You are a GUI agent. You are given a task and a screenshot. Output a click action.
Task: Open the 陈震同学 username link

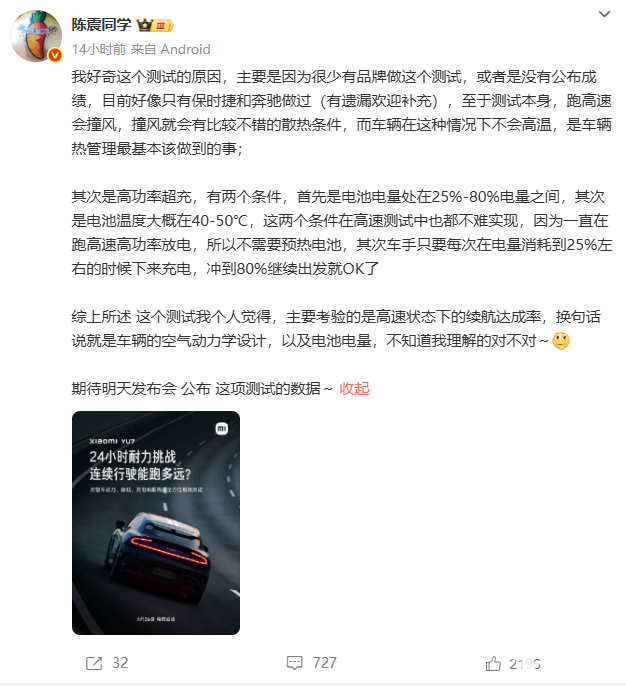pyautogui.click(x=101, y=24)
